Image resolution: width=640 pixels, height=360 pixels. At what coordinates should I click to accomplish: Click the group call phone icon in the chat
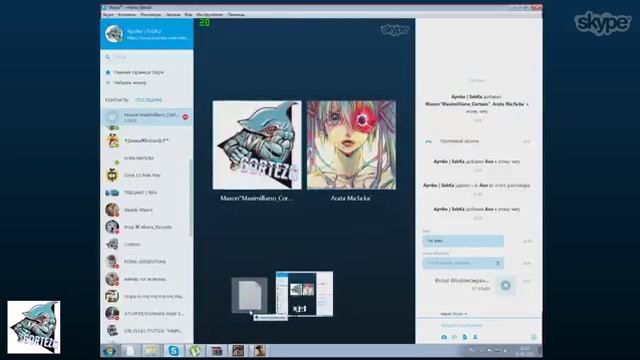pyautogui.click(x=428, y=141)
